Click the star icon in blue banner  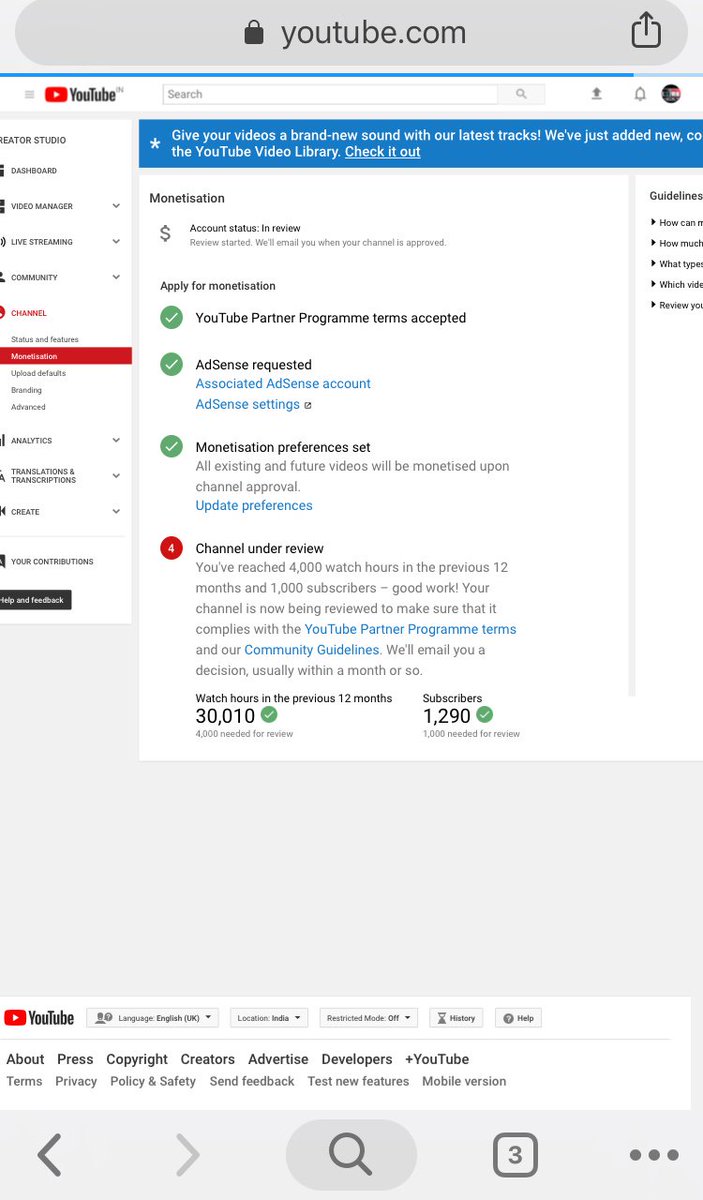pos(155,144)
